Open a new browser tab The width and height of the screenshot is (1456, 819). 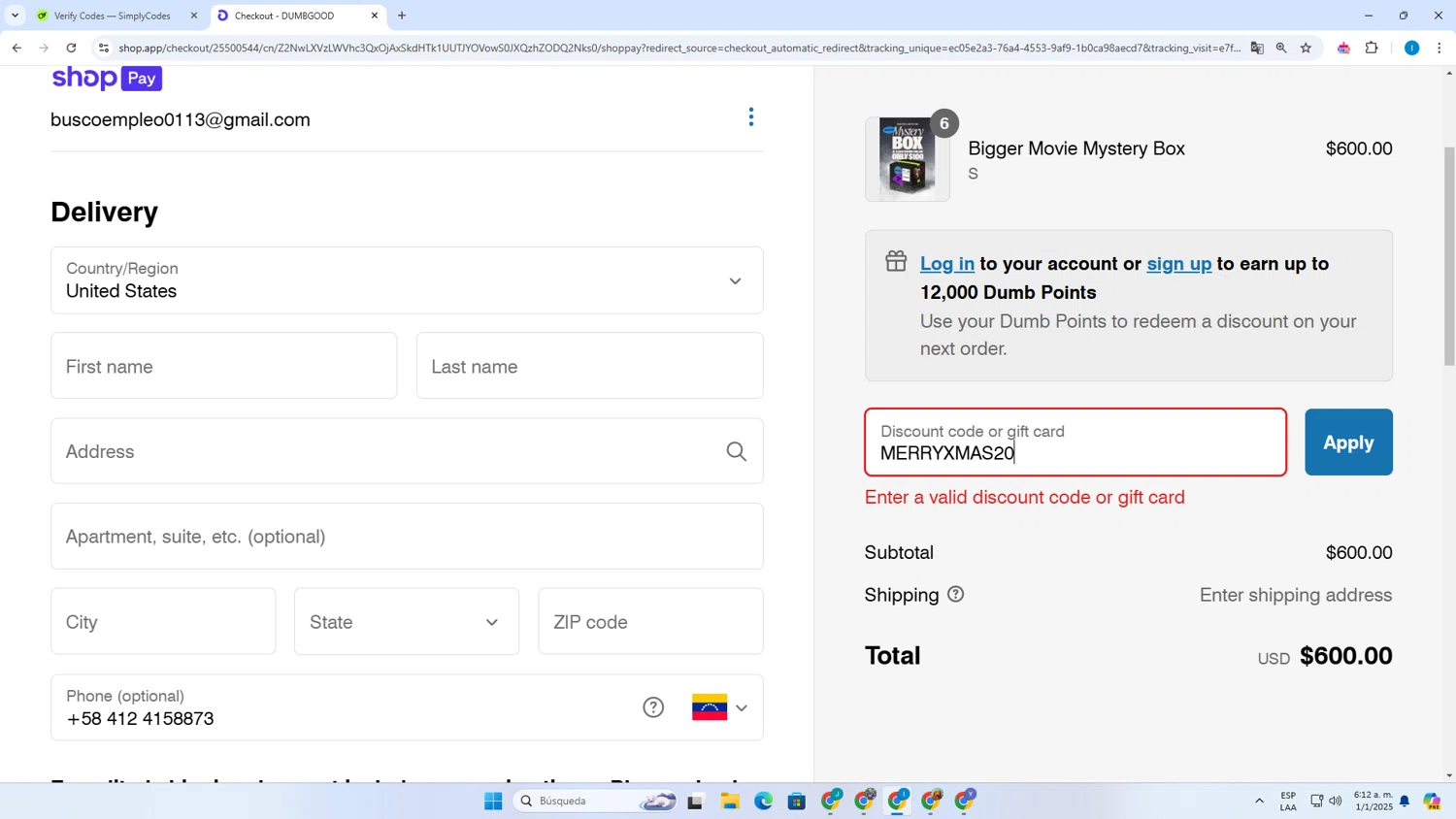402,16
